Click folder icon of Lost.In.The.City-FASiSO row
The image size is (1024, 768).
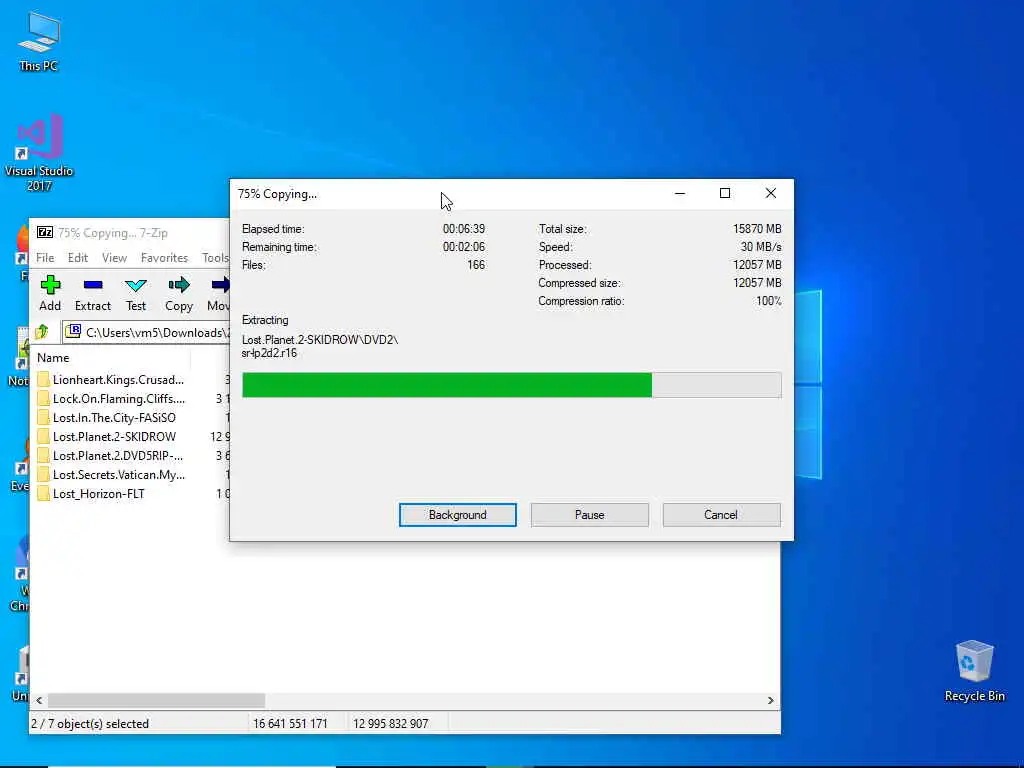pyautogui.click(x=44, y=417)
